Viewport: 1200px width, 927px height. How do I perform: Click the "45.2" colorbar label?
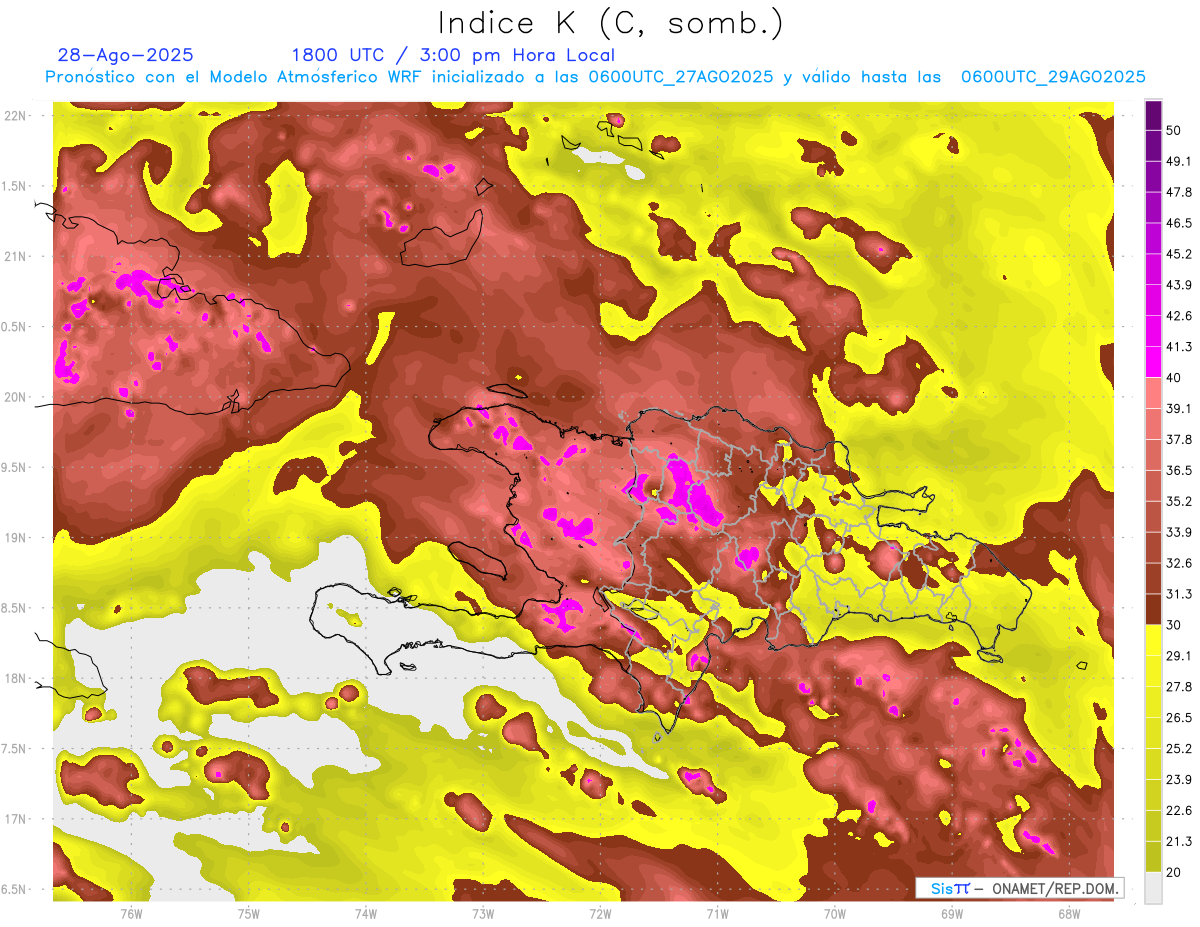coord(1178,254)
